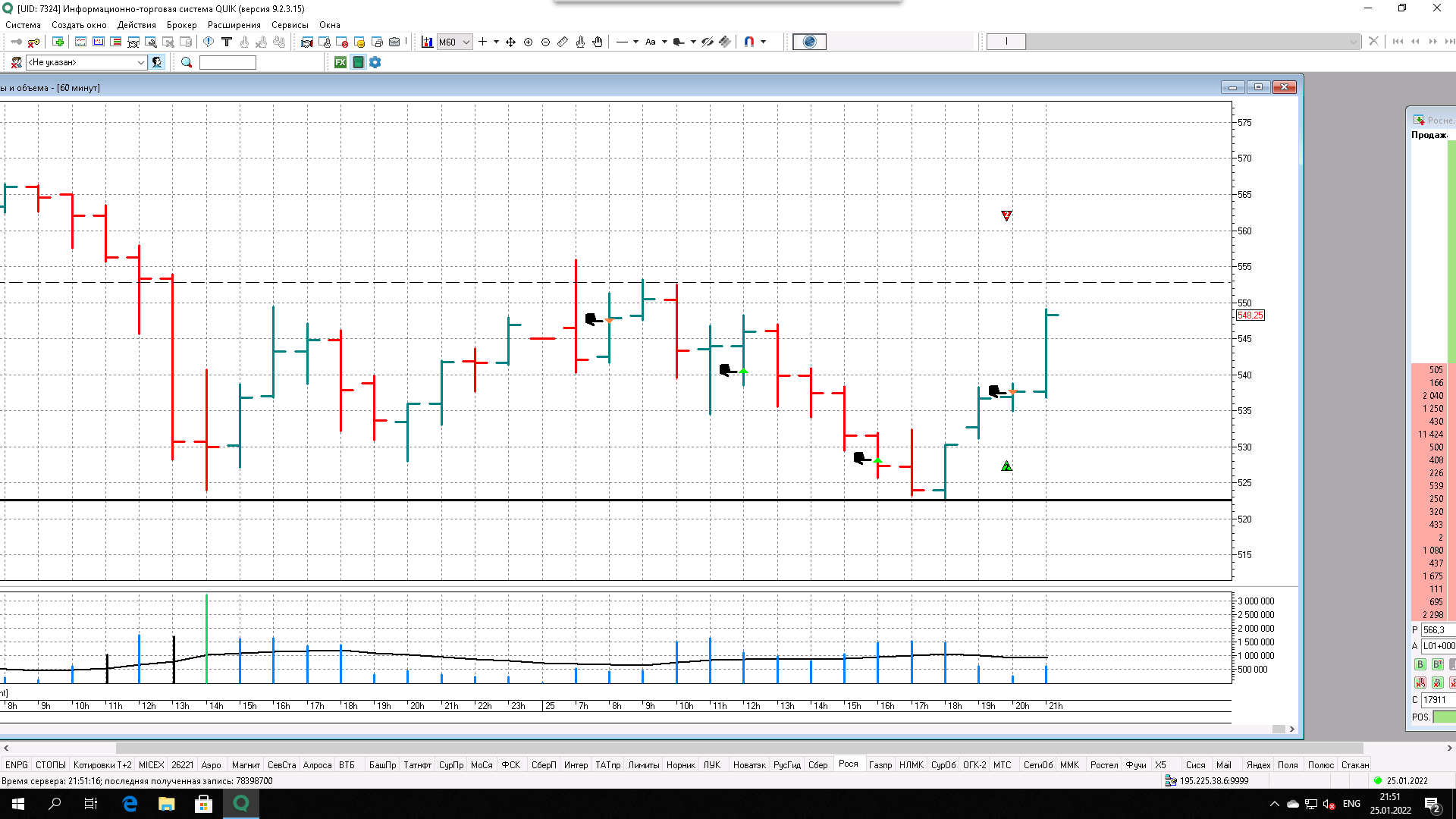1456x819 pixels.
Task: Expand the magnet tool dropdown arrow
Action: [764, 42]
